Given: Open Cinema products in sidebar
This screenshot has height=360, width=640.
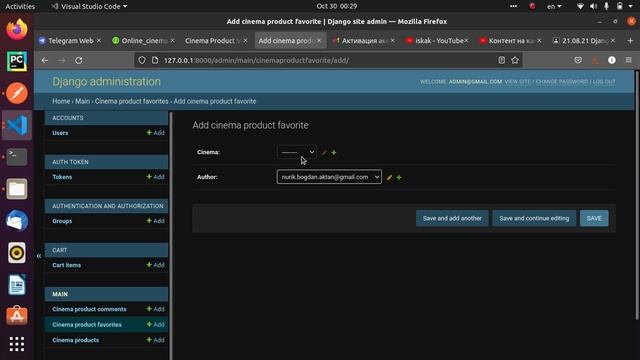Looking at the screenshot, I should pyautogui.click(x=76, y=340).
